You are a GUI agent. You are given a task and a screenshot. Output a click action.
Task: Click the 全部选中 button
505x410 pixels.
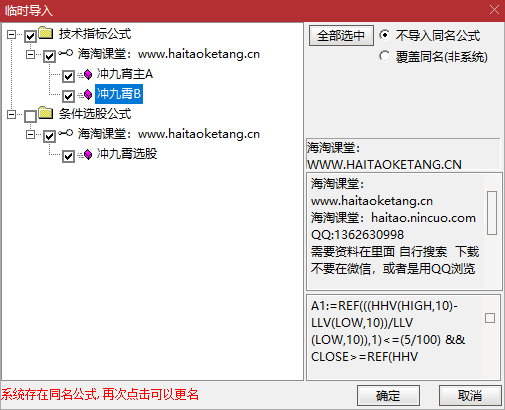[341, 36]
